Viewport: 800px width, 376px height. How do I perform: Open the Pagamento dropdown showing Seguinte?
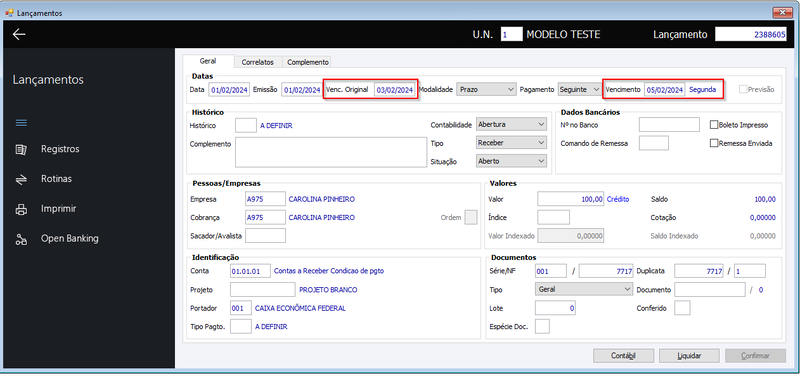tap(580, 89)
